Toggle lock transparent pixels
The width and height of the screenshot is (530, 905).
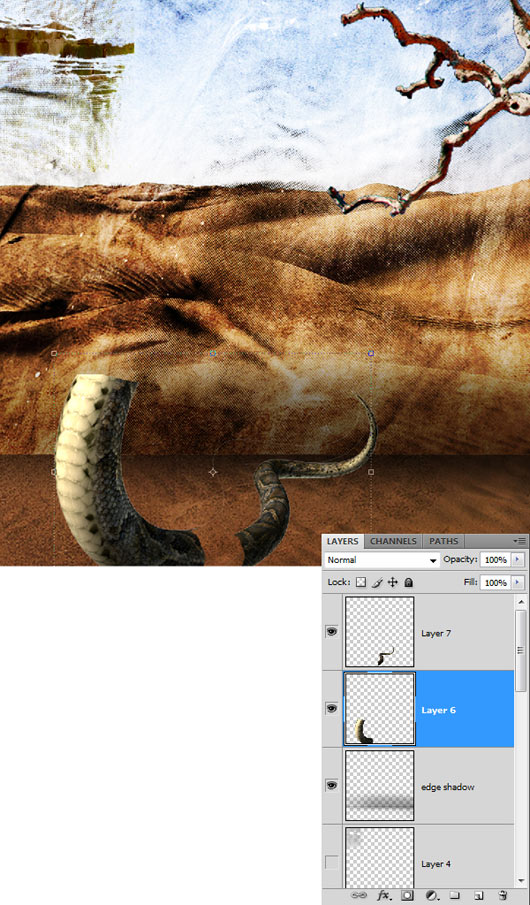click(361, 582)
